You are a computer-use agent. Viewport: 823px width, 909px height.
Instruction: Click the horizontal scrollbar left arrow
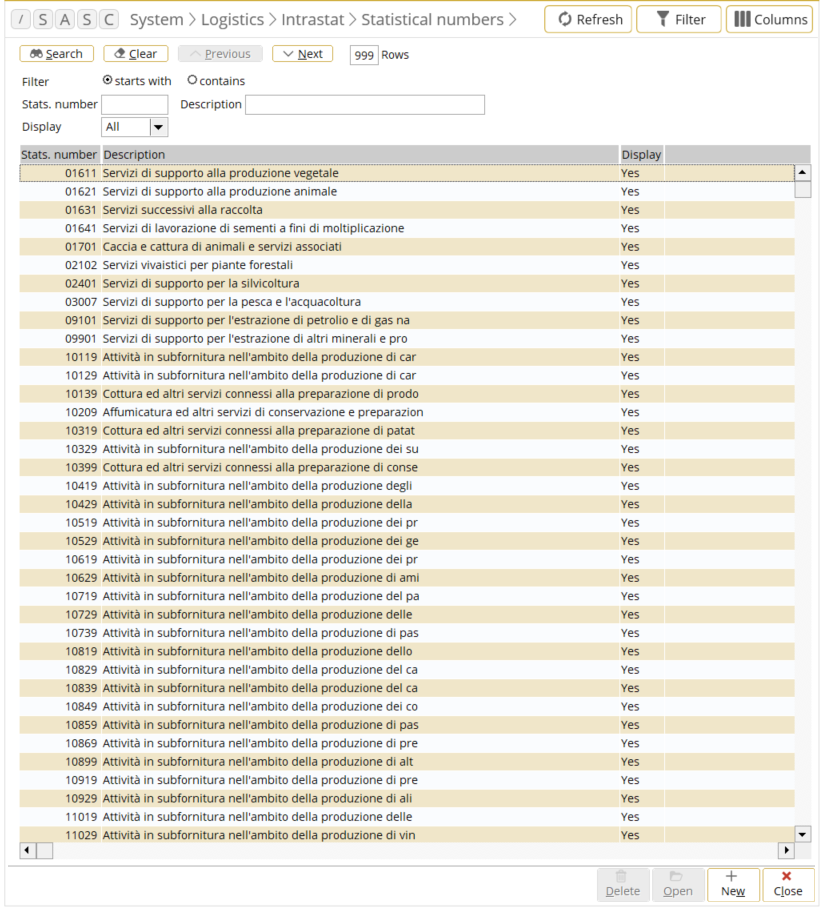pyautogui.click(x=27, y=850)
